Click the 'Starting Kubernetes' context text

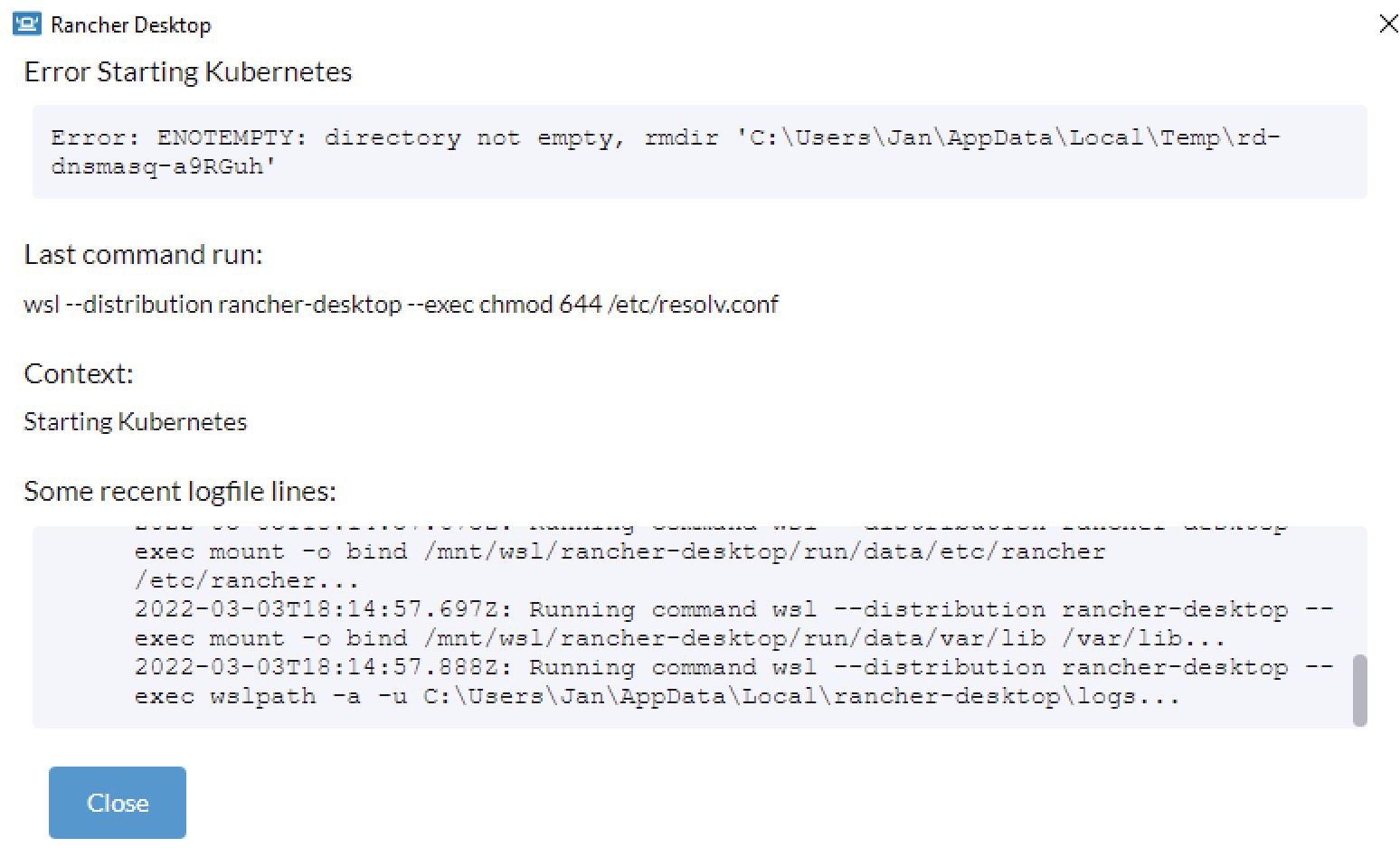coord(135,420)
